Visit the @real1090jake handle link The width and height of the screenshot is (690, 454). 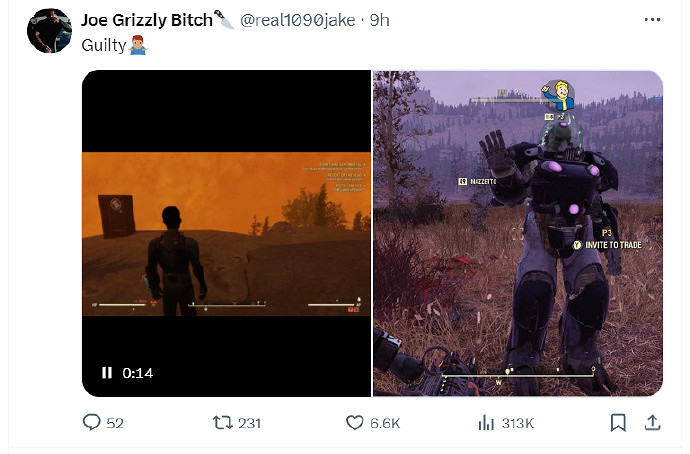297,20
